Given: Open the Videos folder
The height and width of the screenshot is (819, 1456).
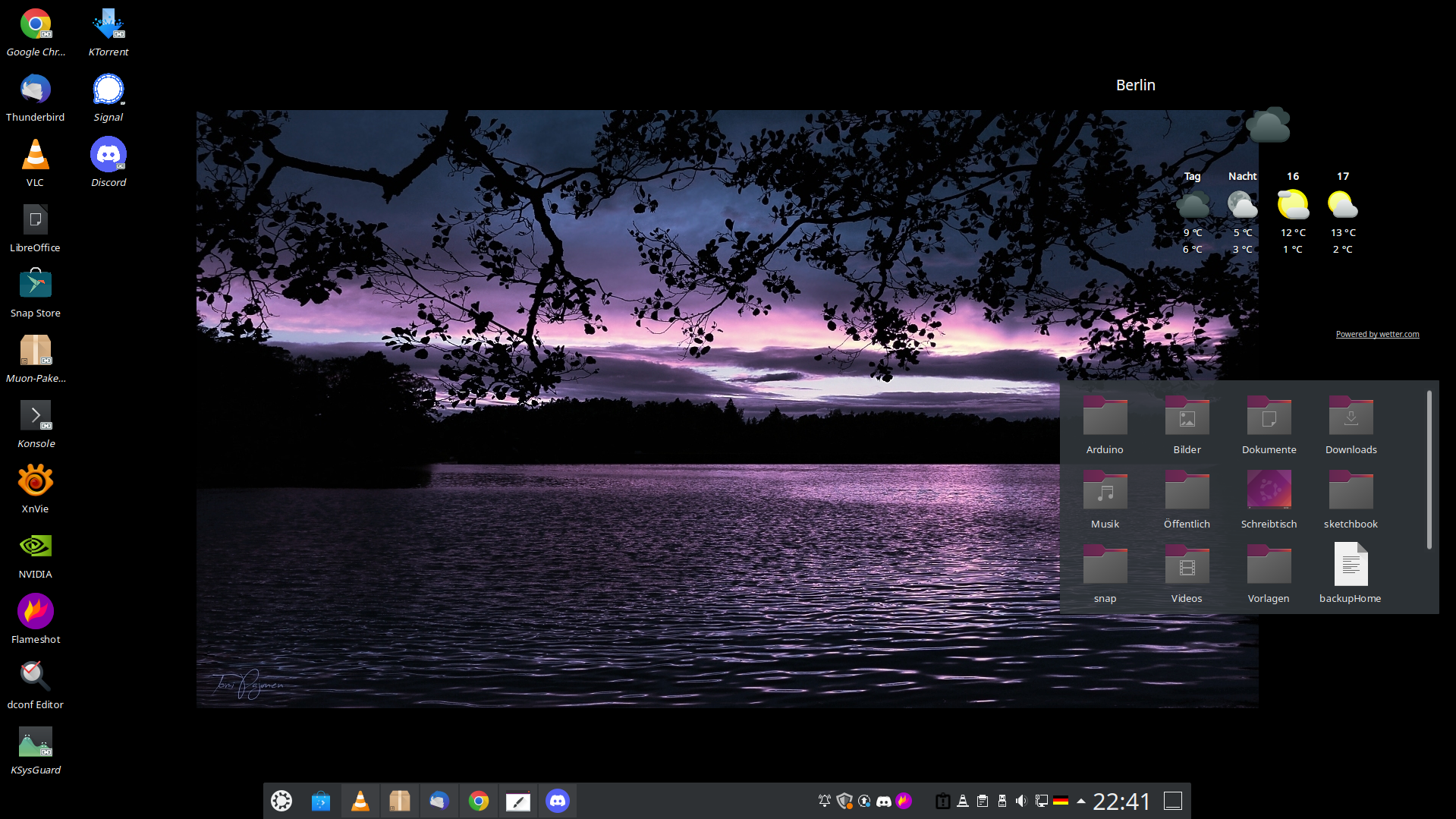Looking at the screenshot, I should tap(1187, 574).
